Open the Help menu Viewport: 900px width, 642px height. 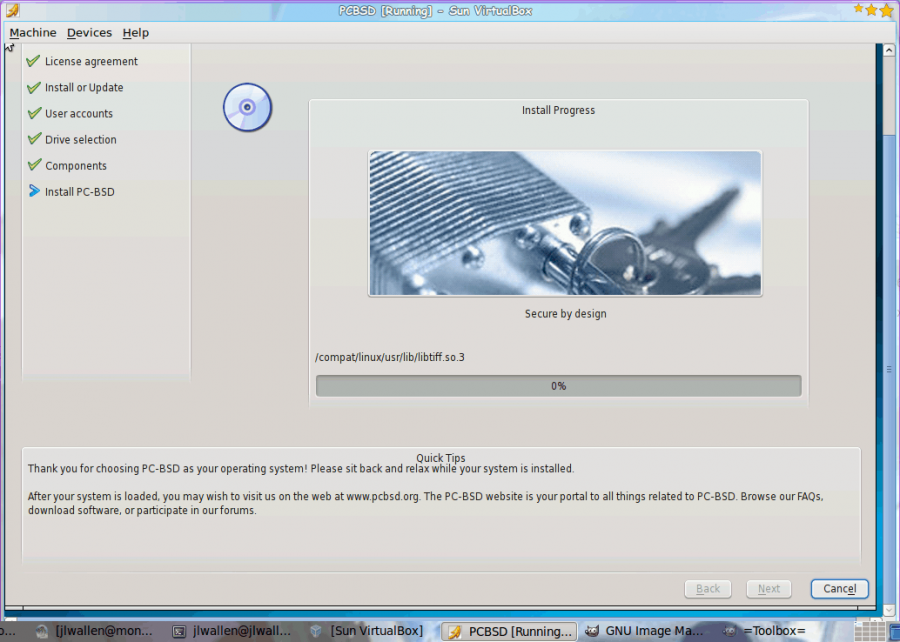click(135, 32)
